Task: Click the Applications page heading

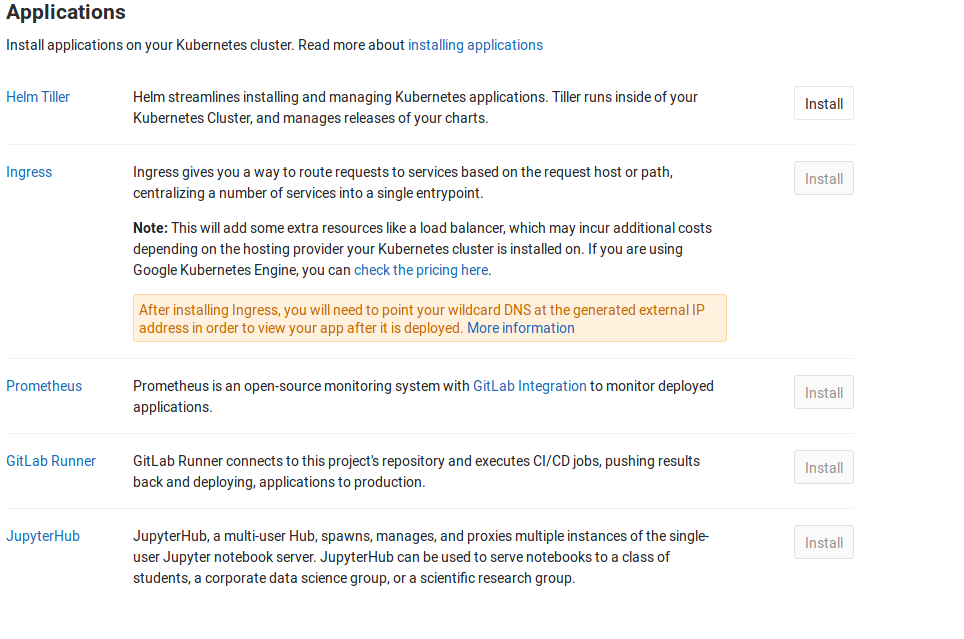Action: click(65, 13)
